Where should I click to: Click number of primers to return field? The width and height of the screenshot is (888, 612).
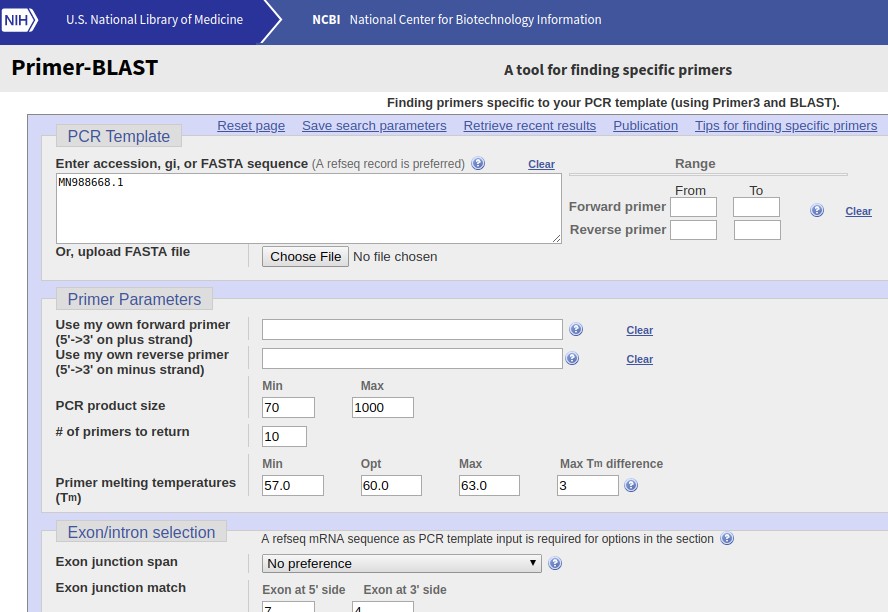284,436
